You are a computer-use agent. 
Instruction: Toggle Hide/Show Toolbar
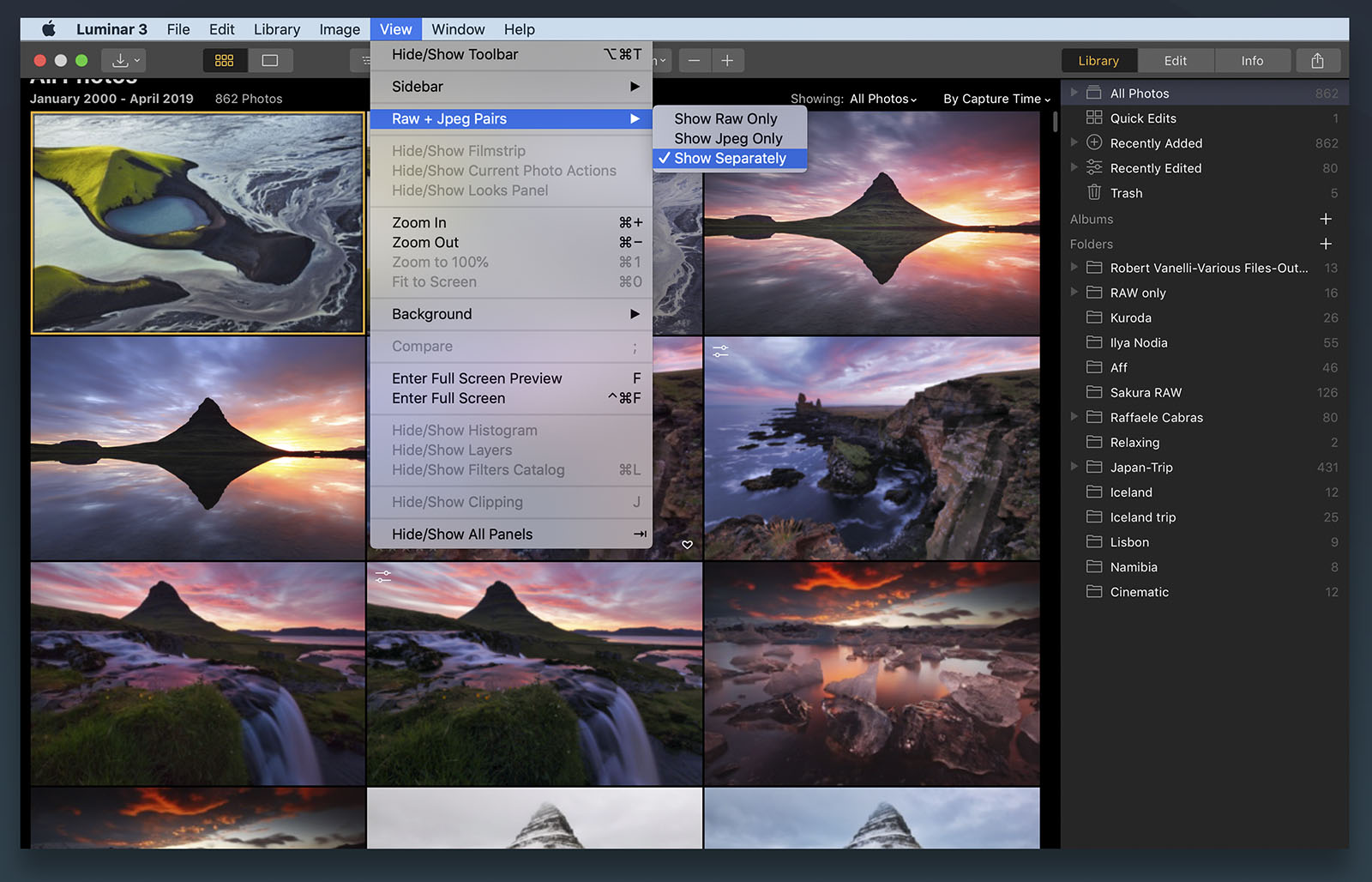pos(511,54)
